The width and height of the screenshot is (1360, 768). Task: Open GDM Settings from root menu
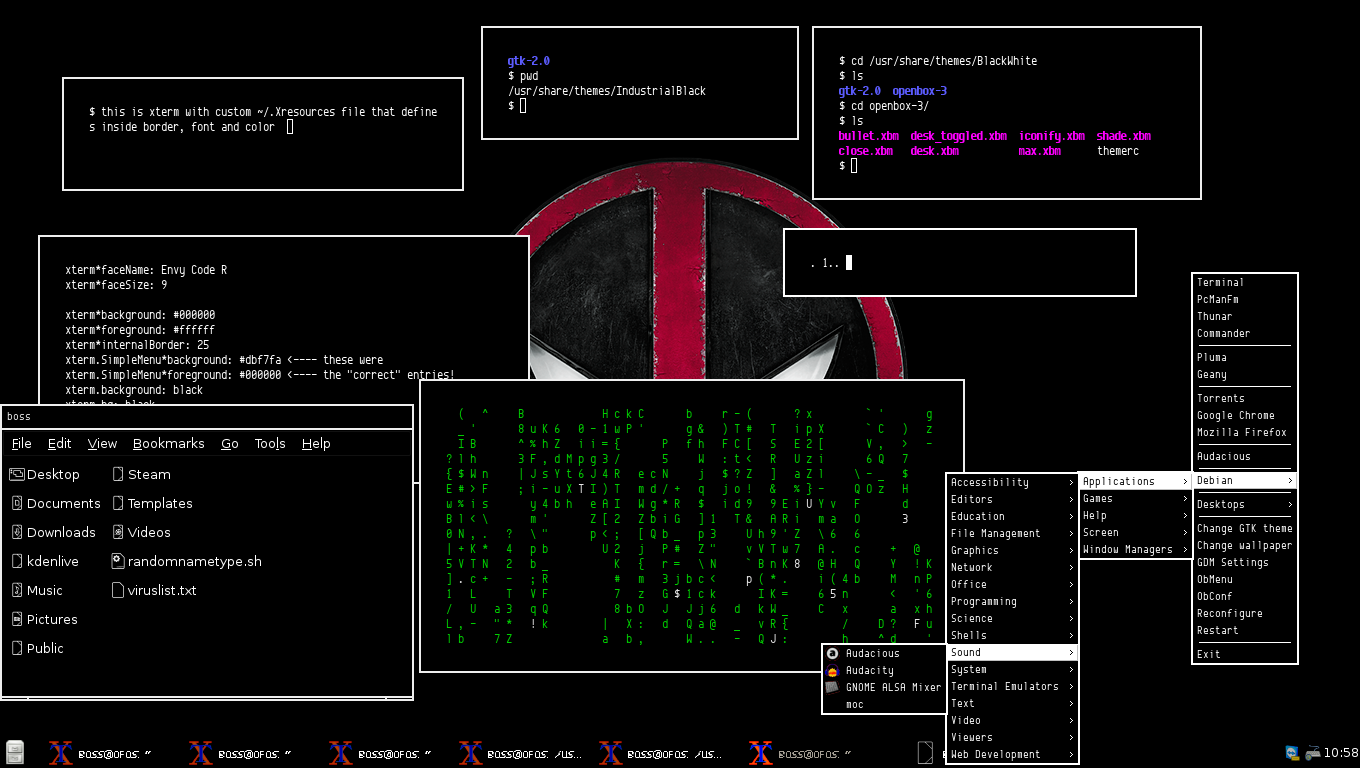1245,562
